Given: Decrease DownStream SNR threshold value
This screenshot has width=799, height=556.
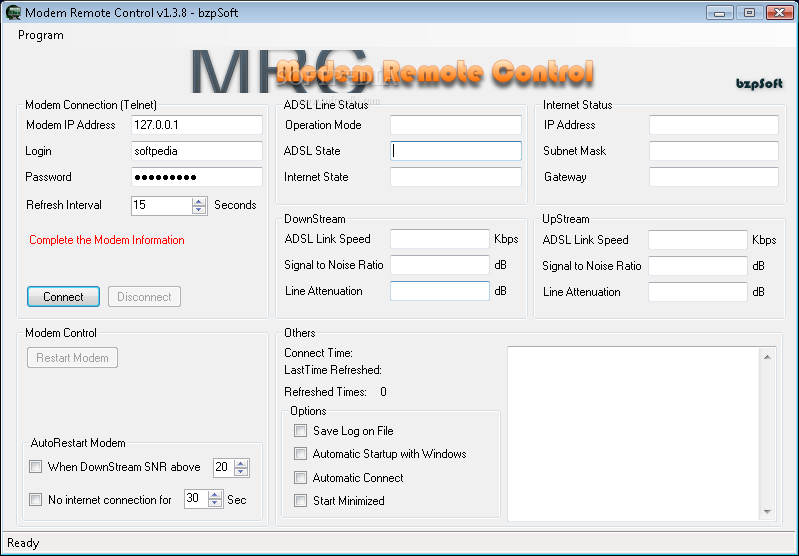Looking at the screenshot, I should [242, 471].
